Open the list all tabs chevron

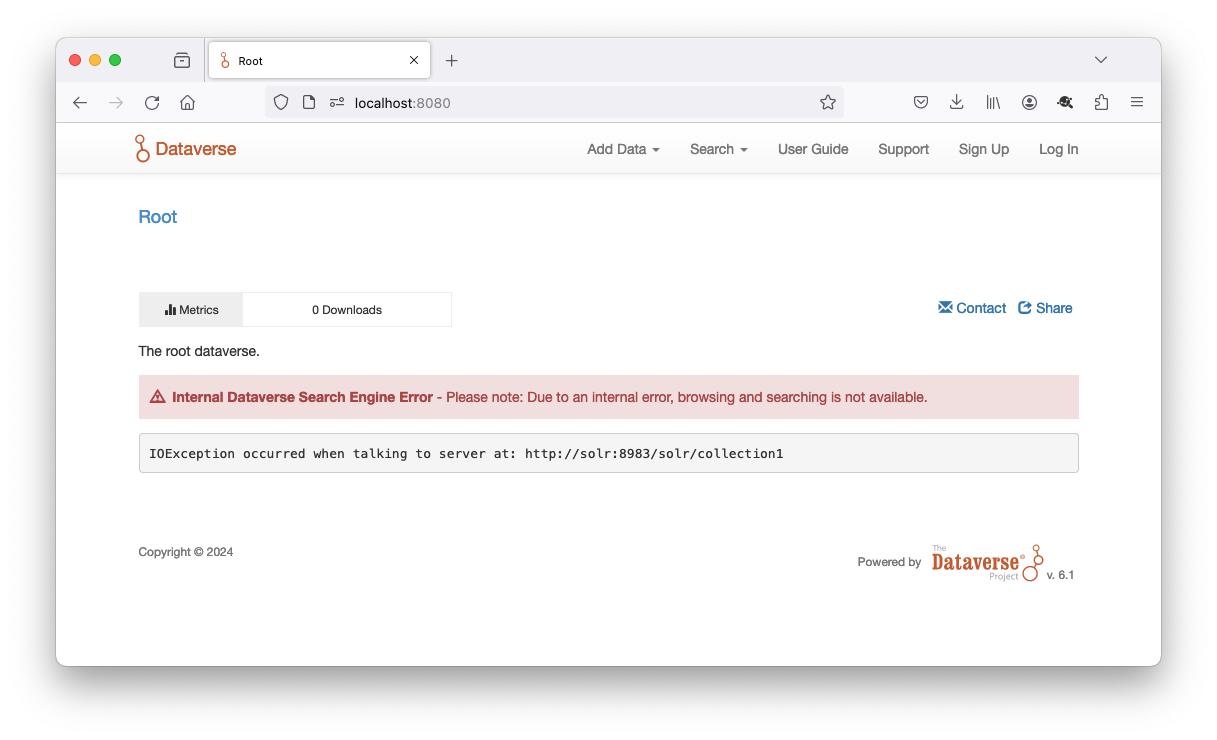(x=1101, y=60)
